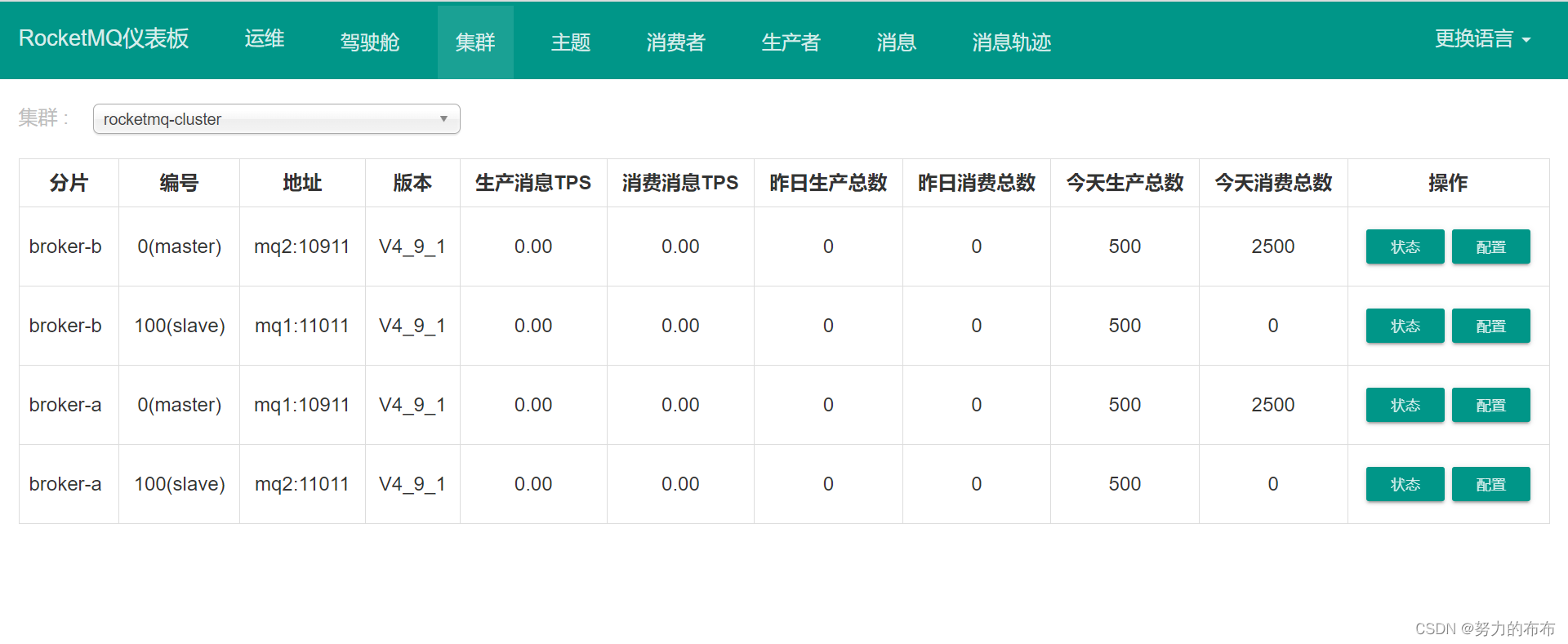Click the 消费消息TPS column header
The image size is (1568, 644).
click(680, 183)
